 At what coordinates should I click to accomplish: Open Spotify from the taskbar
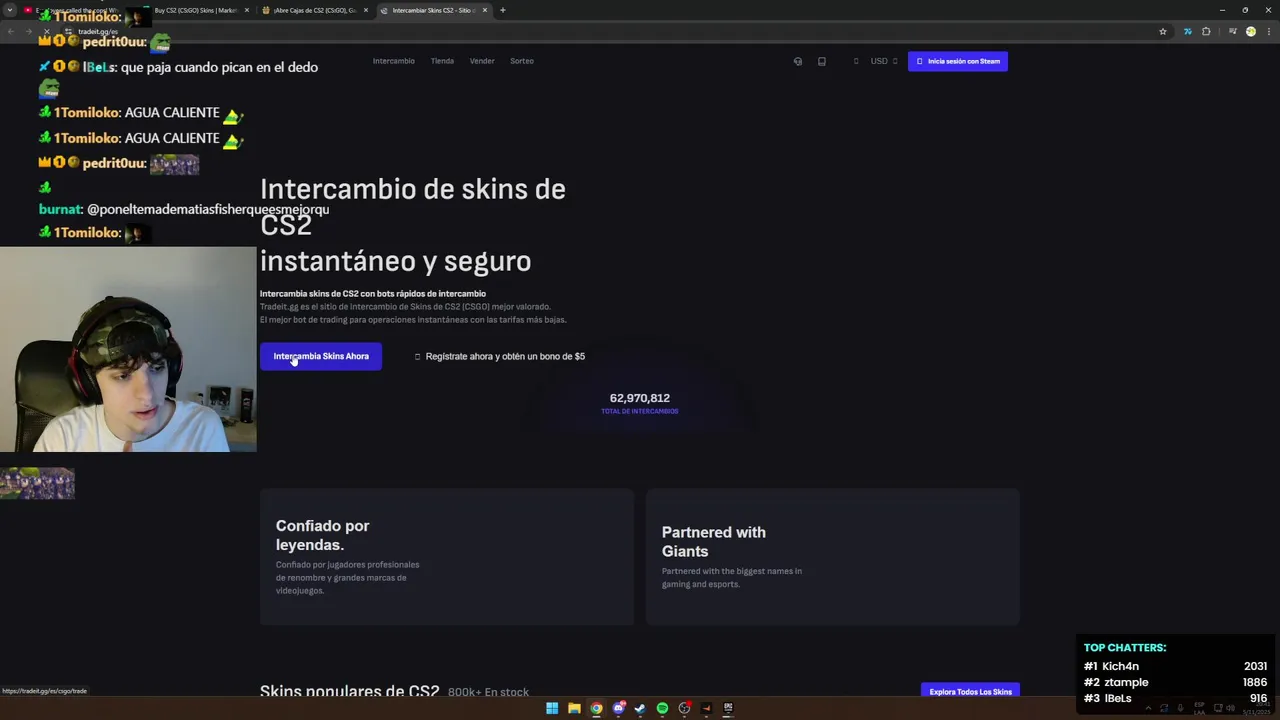(662, 708)
